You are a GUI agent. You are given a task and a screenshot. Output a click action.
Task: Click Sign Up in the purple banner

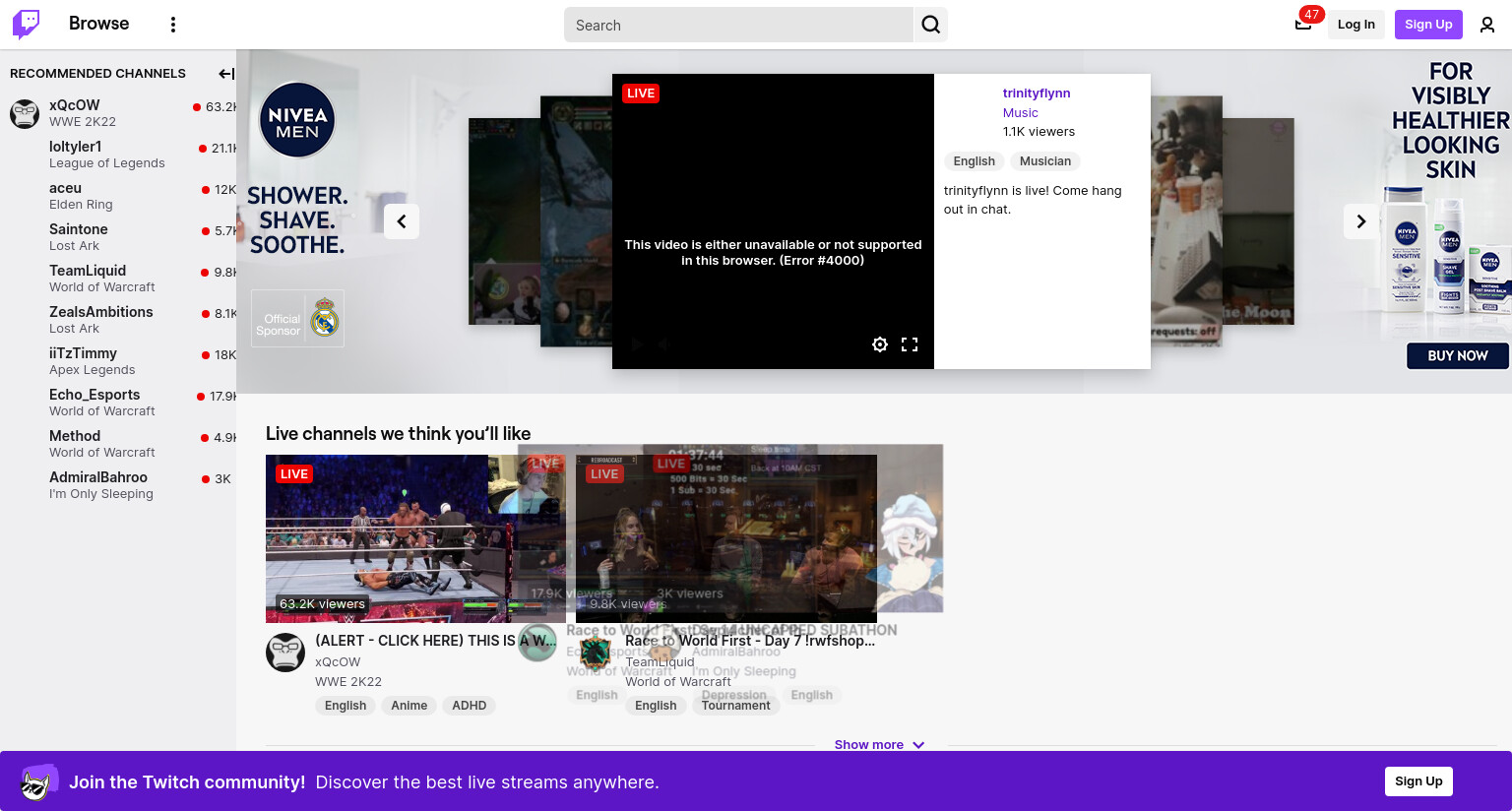pyautogui.click(x=1418, y=781)
